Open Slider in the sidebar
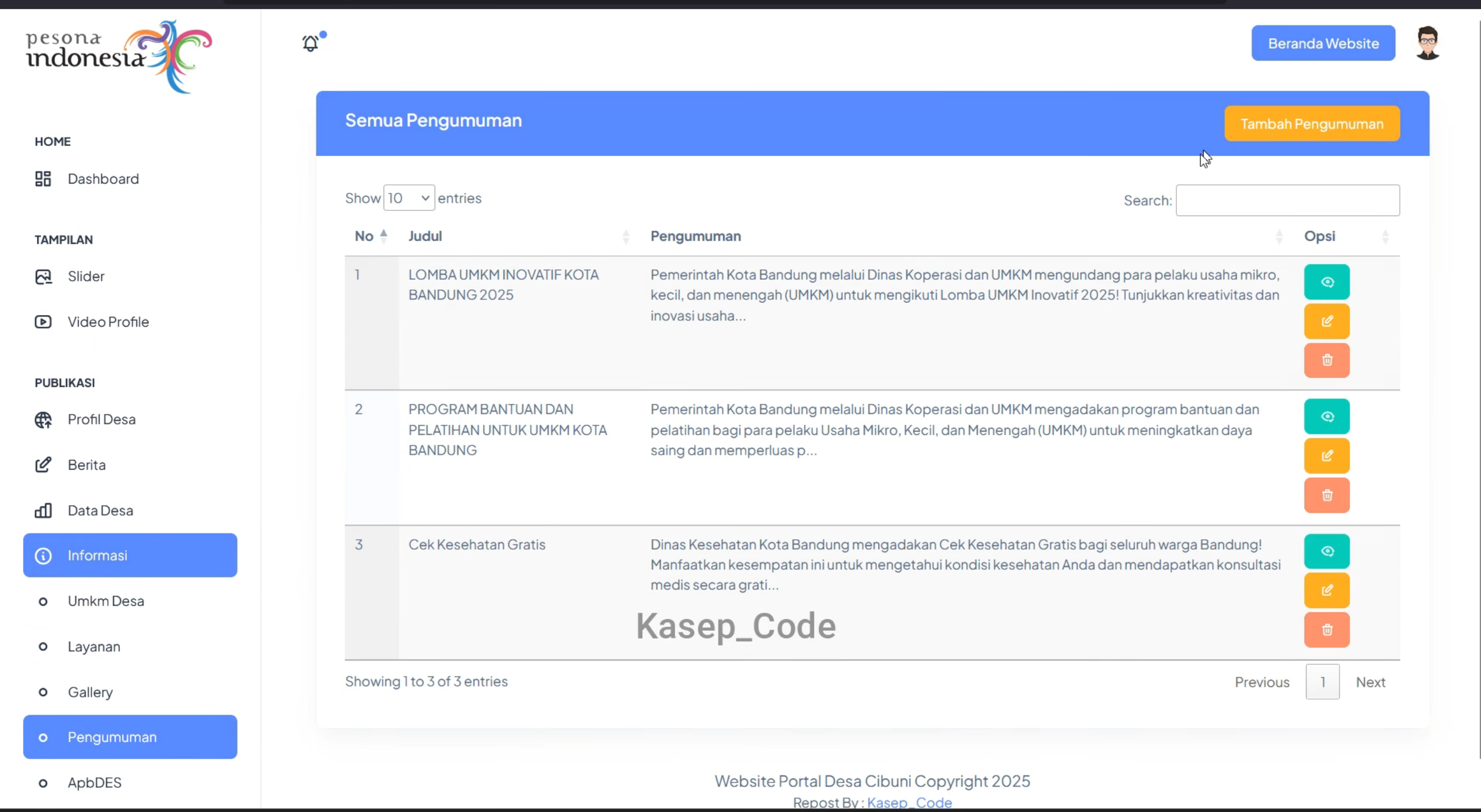Screen dimensions: 1481x812 [130, 276]
